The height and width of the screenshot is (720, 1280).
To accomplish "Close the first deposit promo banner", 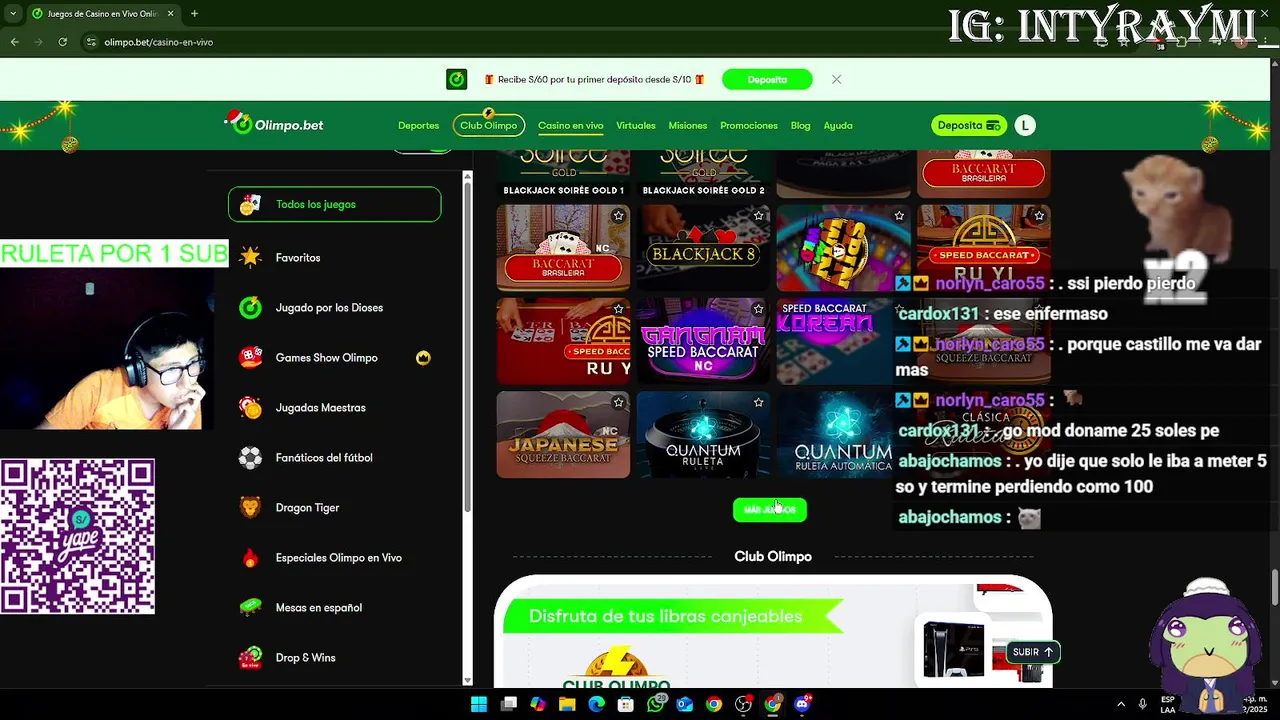I will [x=836, y=79].
